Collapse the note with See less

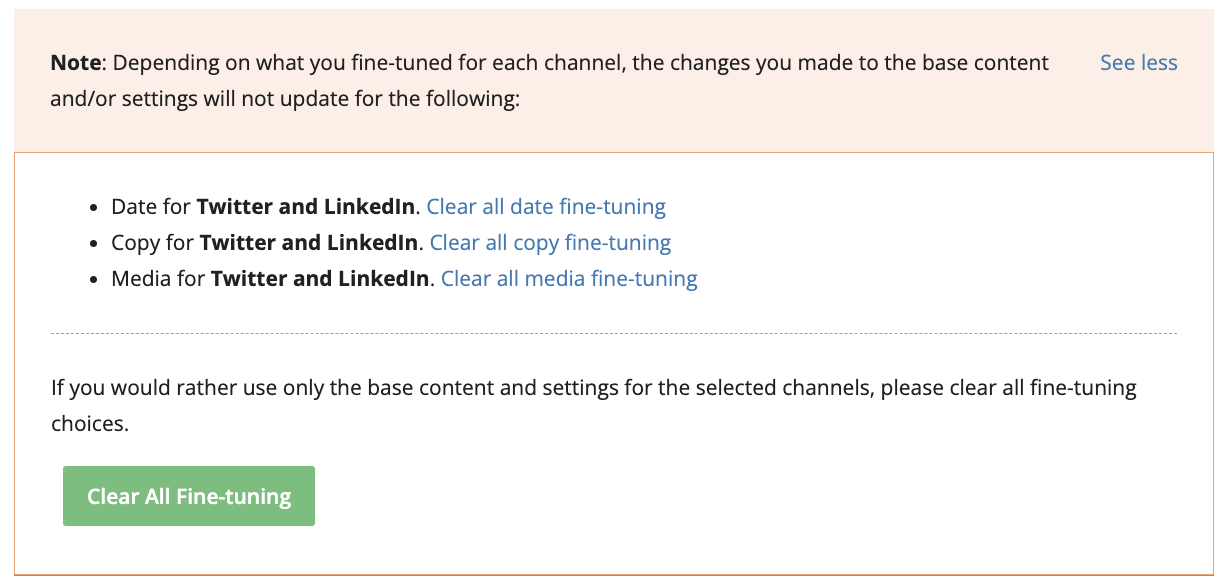pos(1138,63)
